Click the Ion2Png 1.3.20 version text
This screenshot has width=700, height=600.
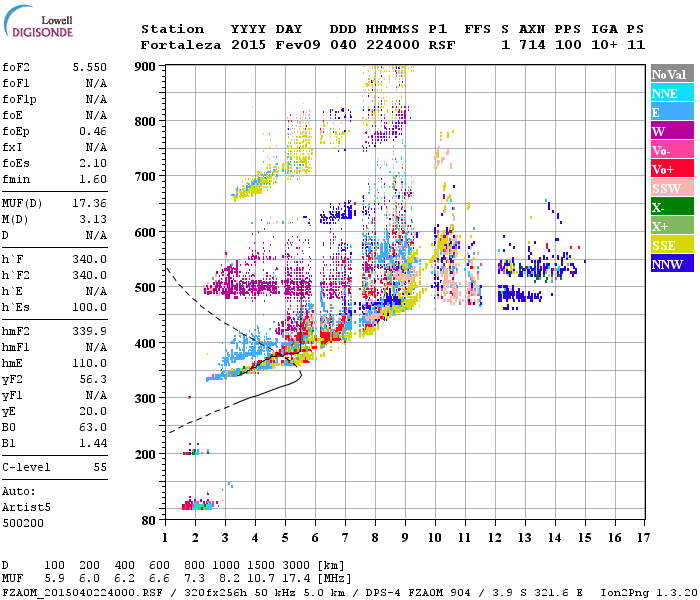[x=650, y=593]
